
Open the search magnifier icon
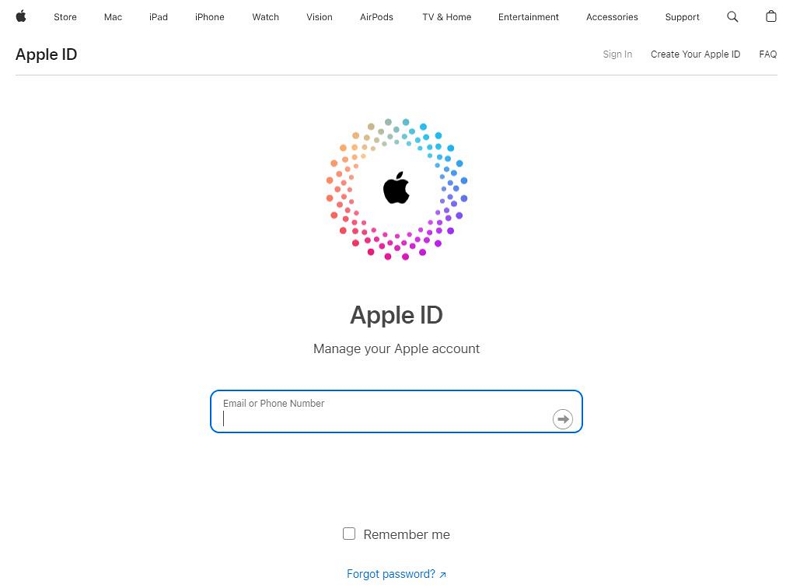coord(732,17)
